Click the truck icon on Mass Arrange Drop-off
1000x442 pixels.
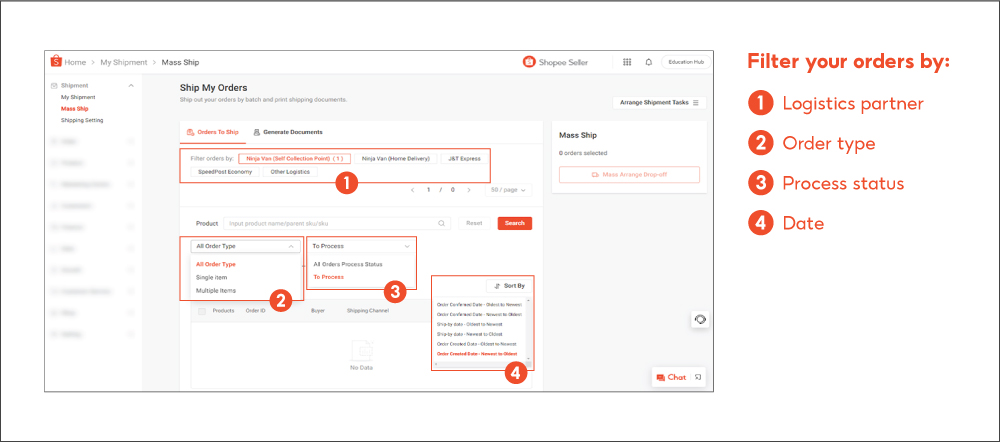coord(595,174)
